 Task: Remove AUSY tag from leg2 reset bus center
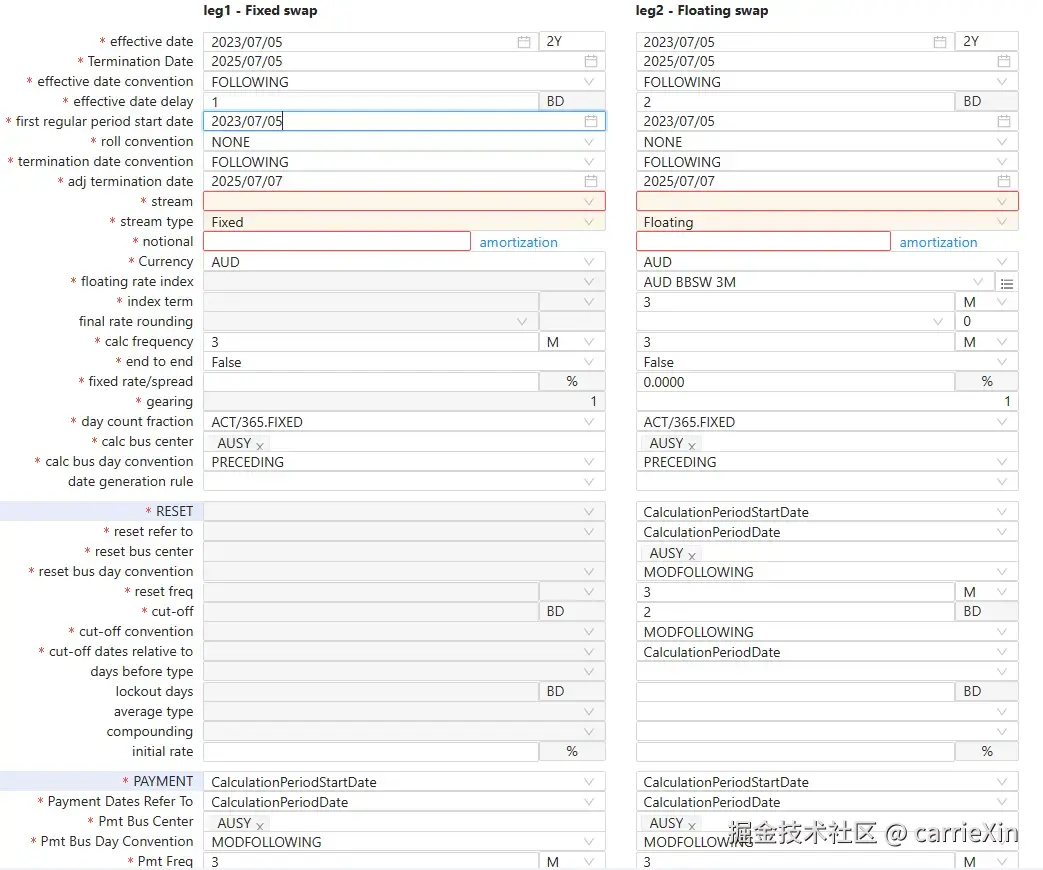click(x=692, y=555)
